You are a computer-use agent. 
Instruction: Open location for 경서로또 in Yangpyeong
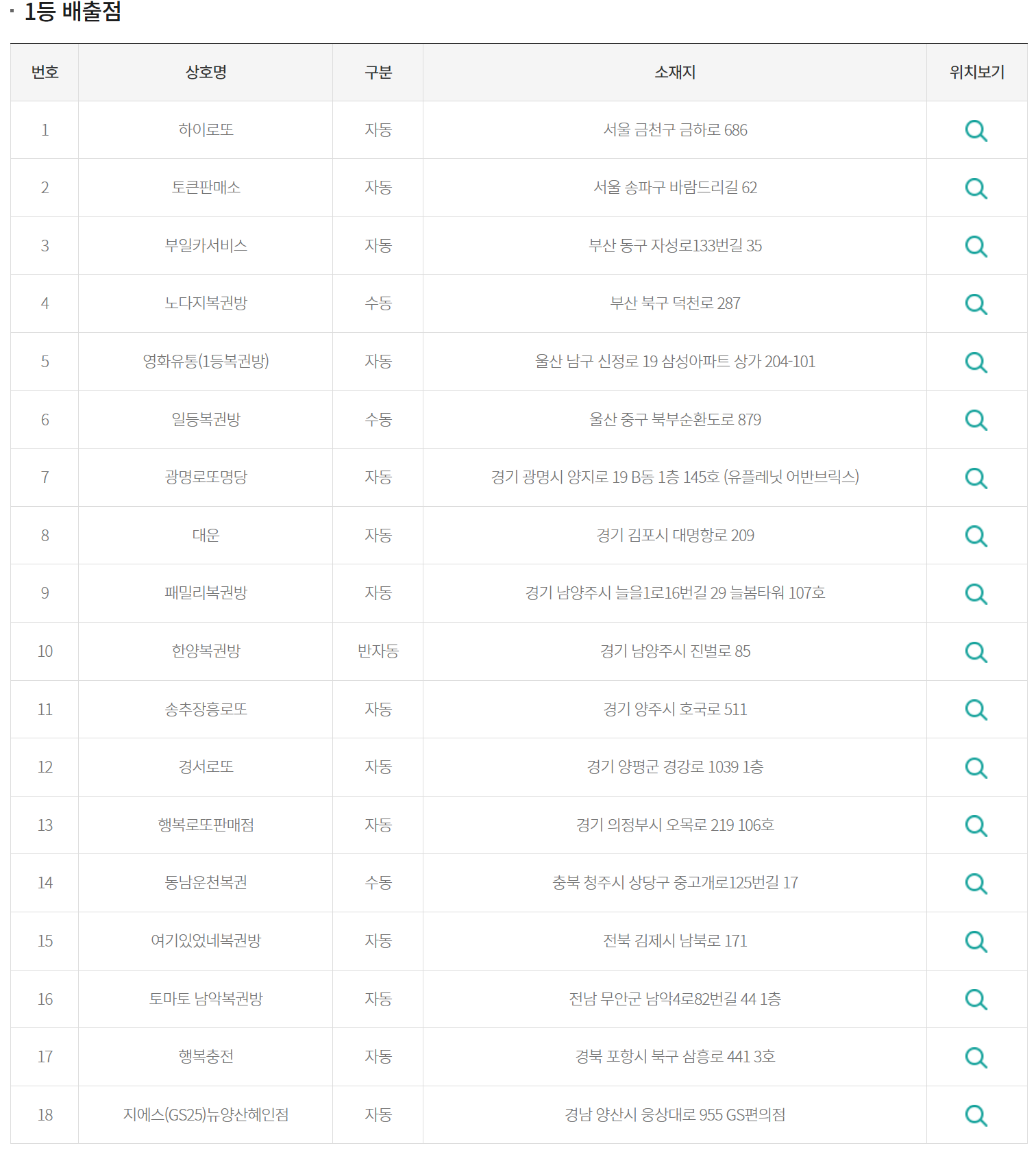pos(976,767)
